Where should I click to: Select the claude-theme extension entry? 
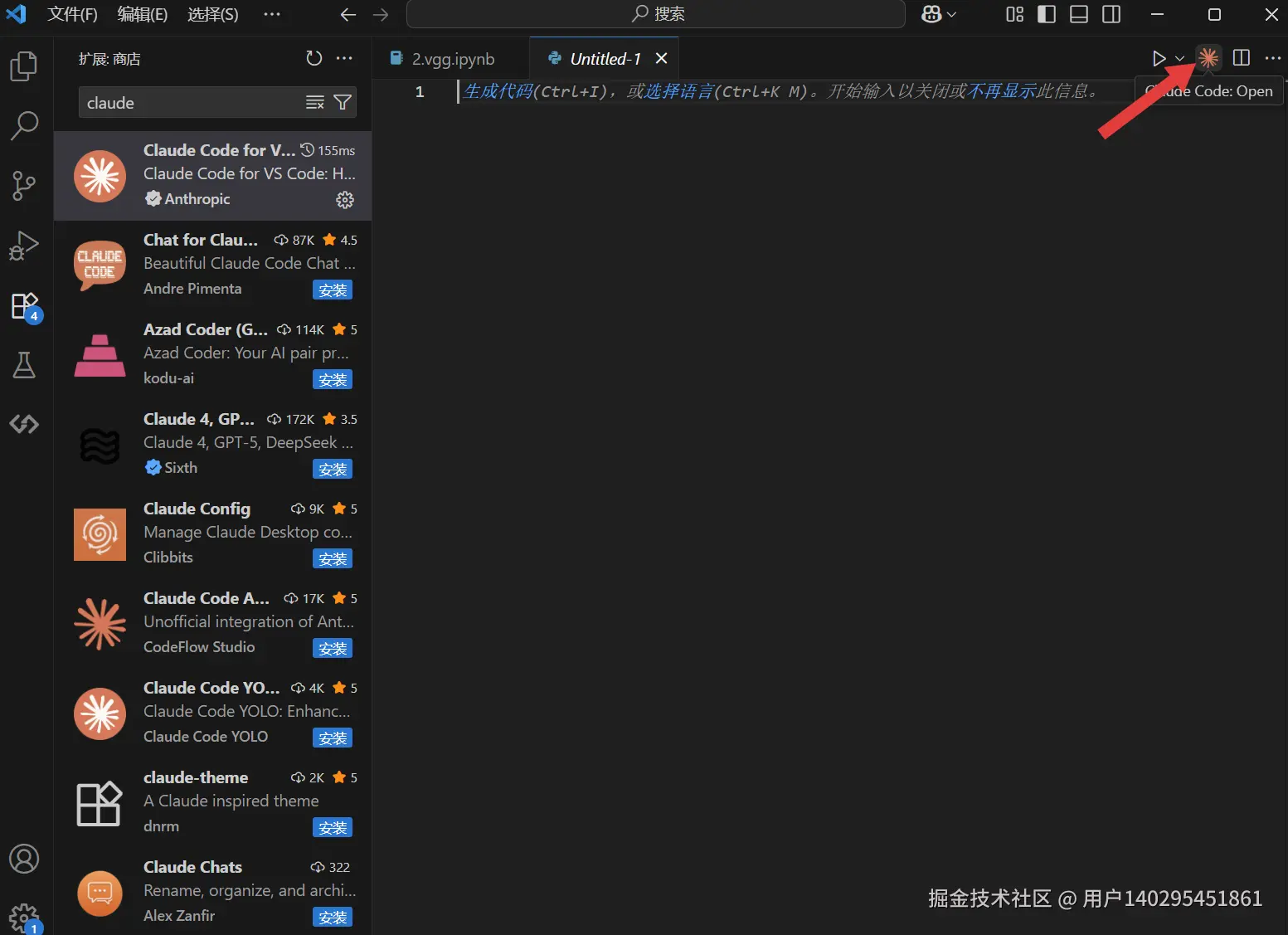click(212, 802)
